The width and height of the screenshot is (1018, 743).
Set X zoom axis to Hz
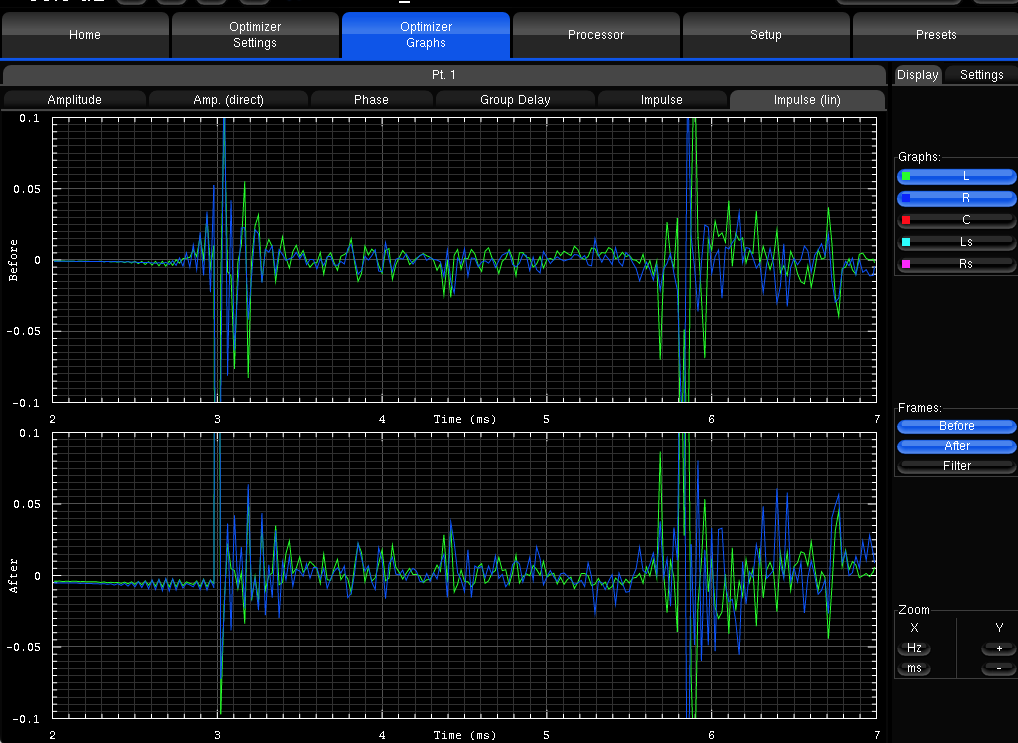(x=914, y=648)
